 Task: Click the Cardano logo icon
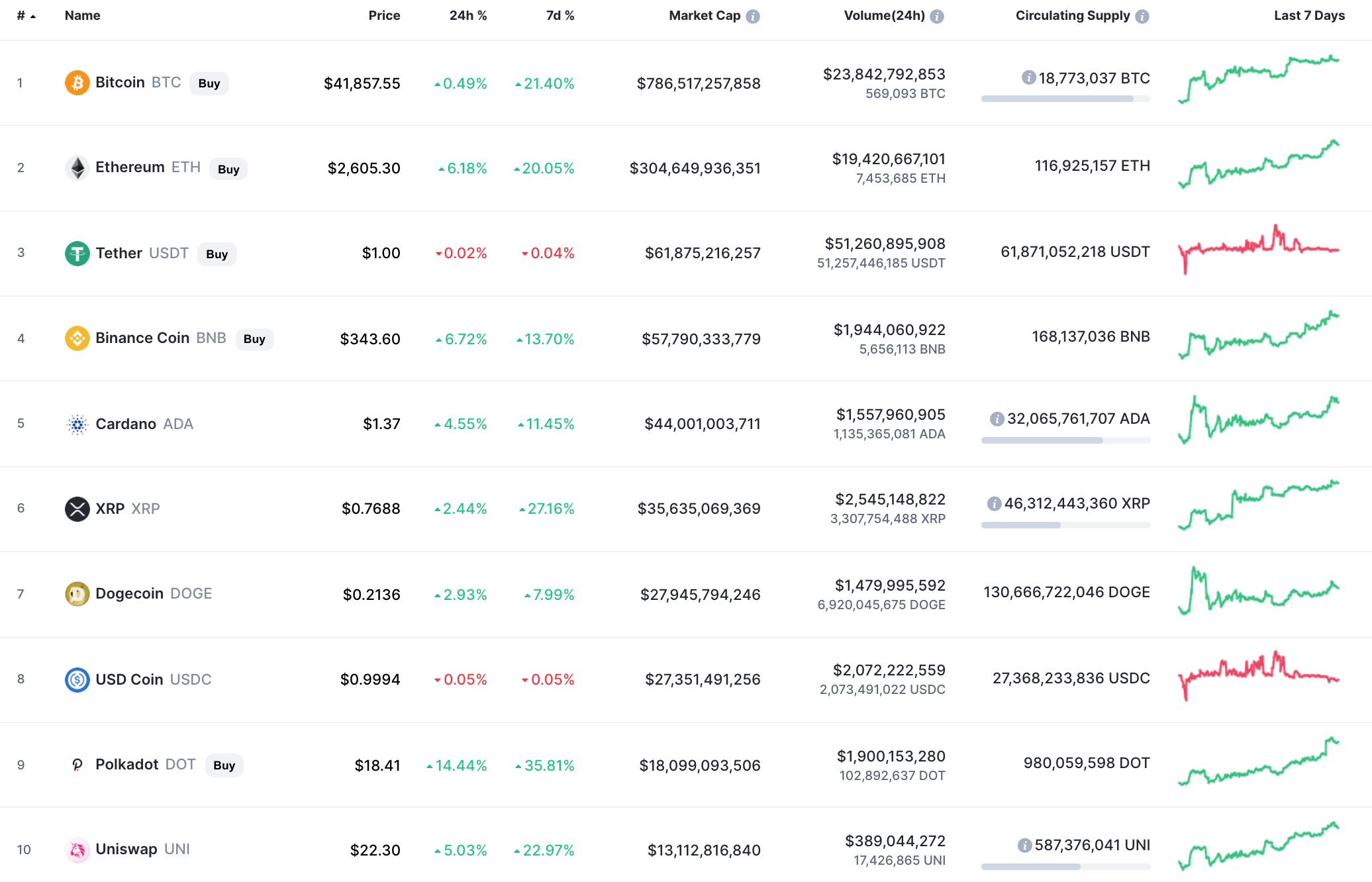point(77,424)
